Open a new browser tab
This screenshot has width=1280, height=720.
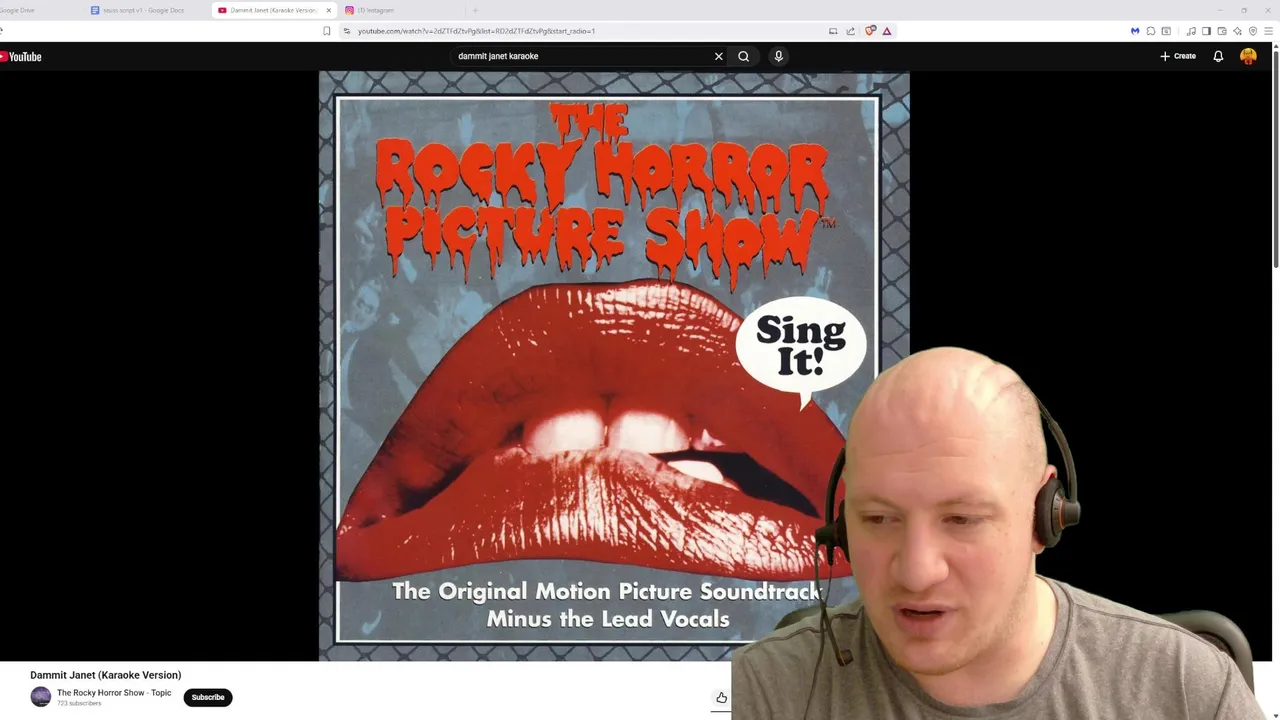click(x=475, y=10)
